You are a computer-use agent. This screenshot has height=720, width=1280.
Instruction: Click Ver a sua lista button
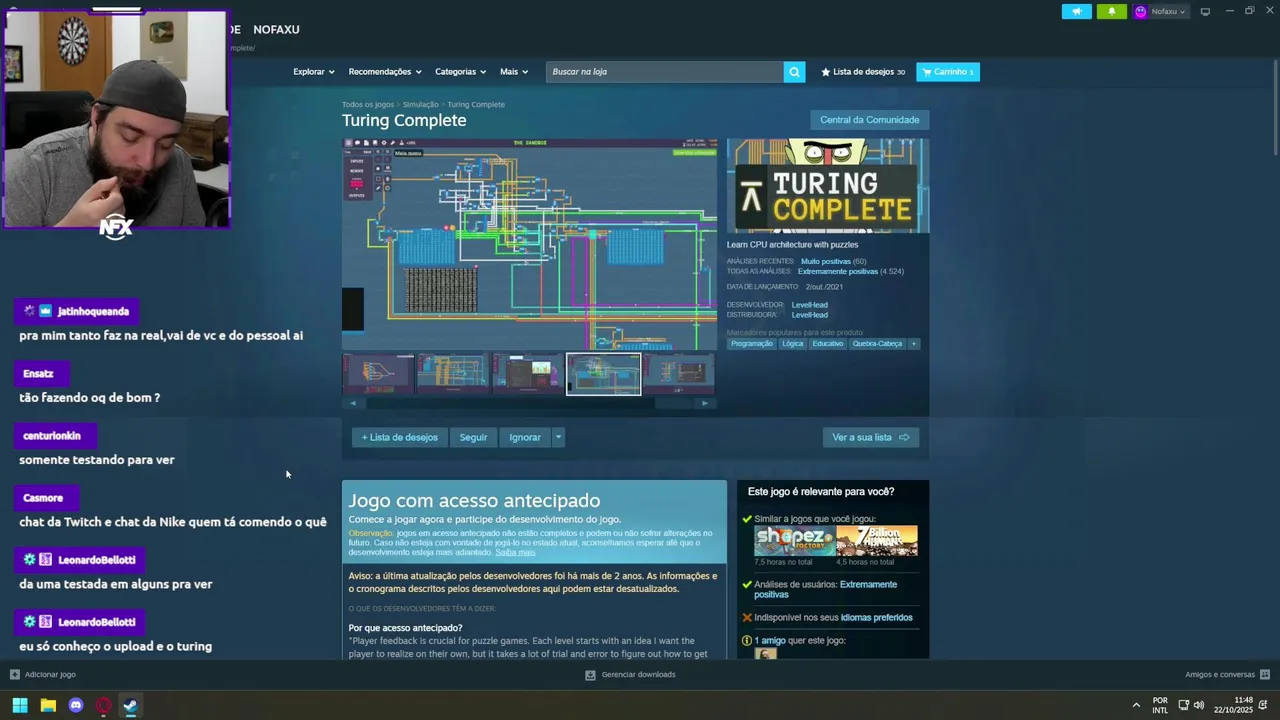(x=870, y=437)
